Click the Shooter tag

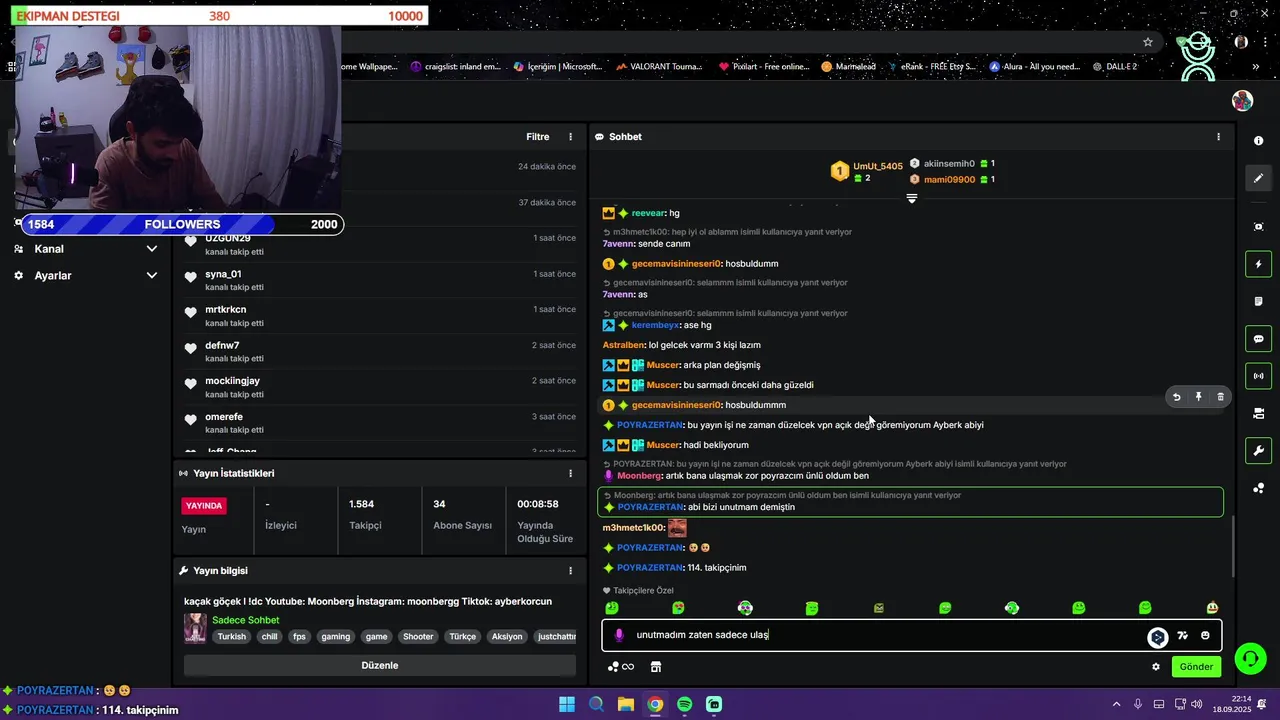pos(418,636)
